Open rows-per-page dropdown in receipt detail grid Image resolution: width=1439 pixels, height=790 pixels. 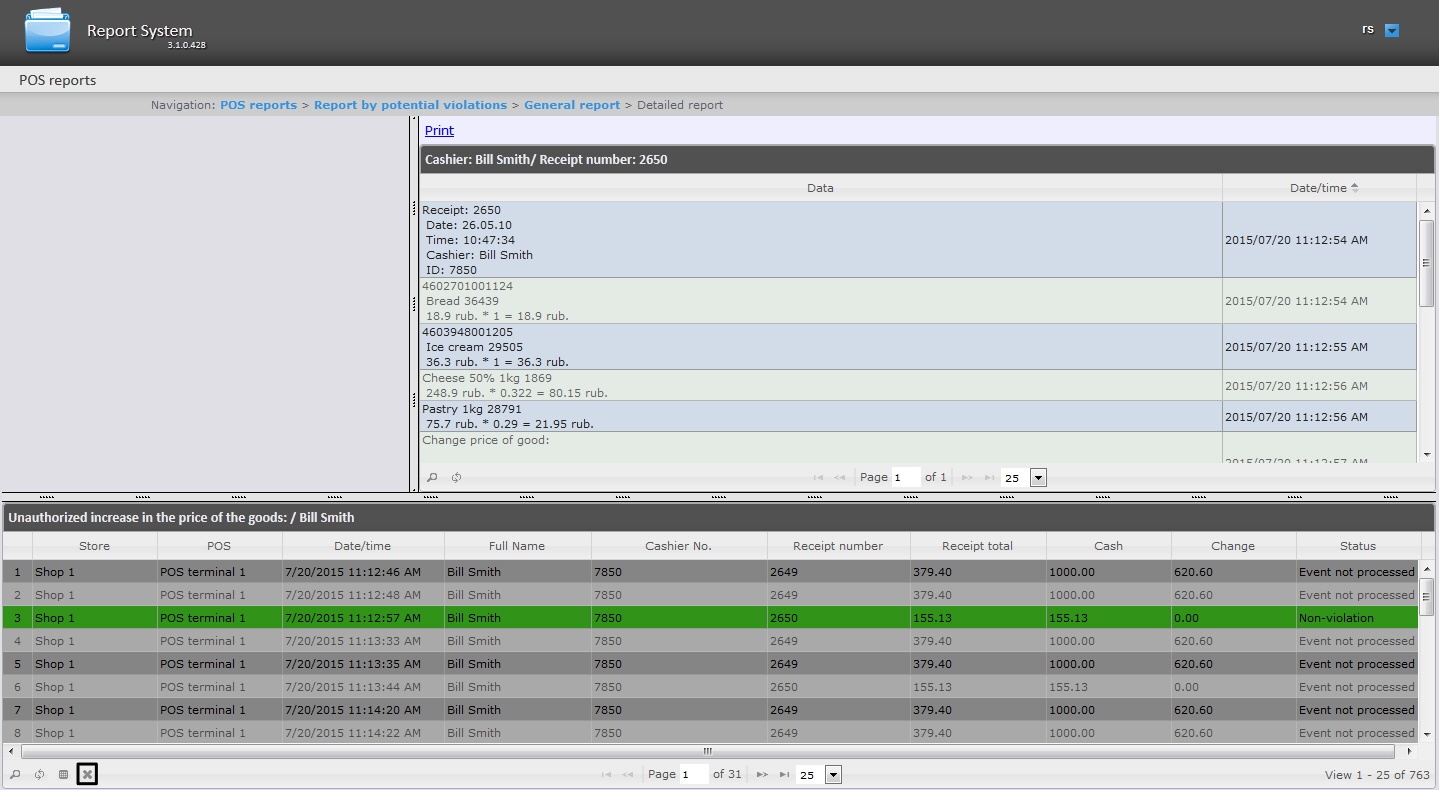(x=1038, y=478)
